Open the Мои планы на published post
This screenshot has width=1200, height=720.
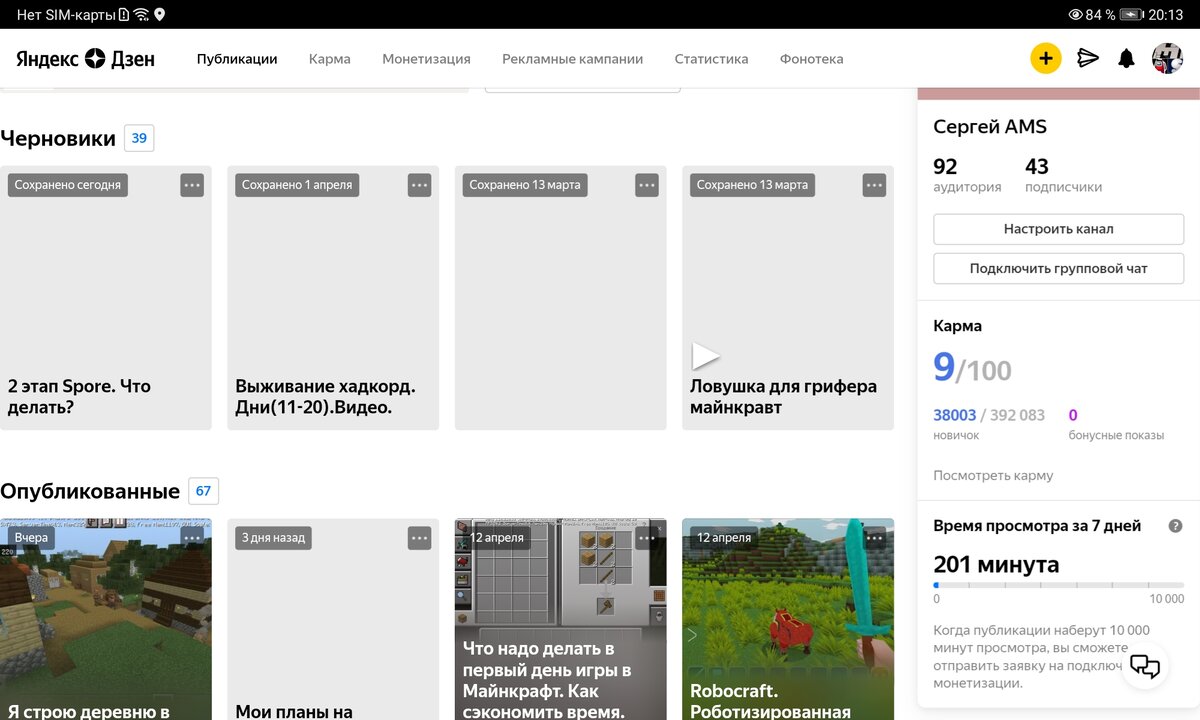(x=333, y=619)
